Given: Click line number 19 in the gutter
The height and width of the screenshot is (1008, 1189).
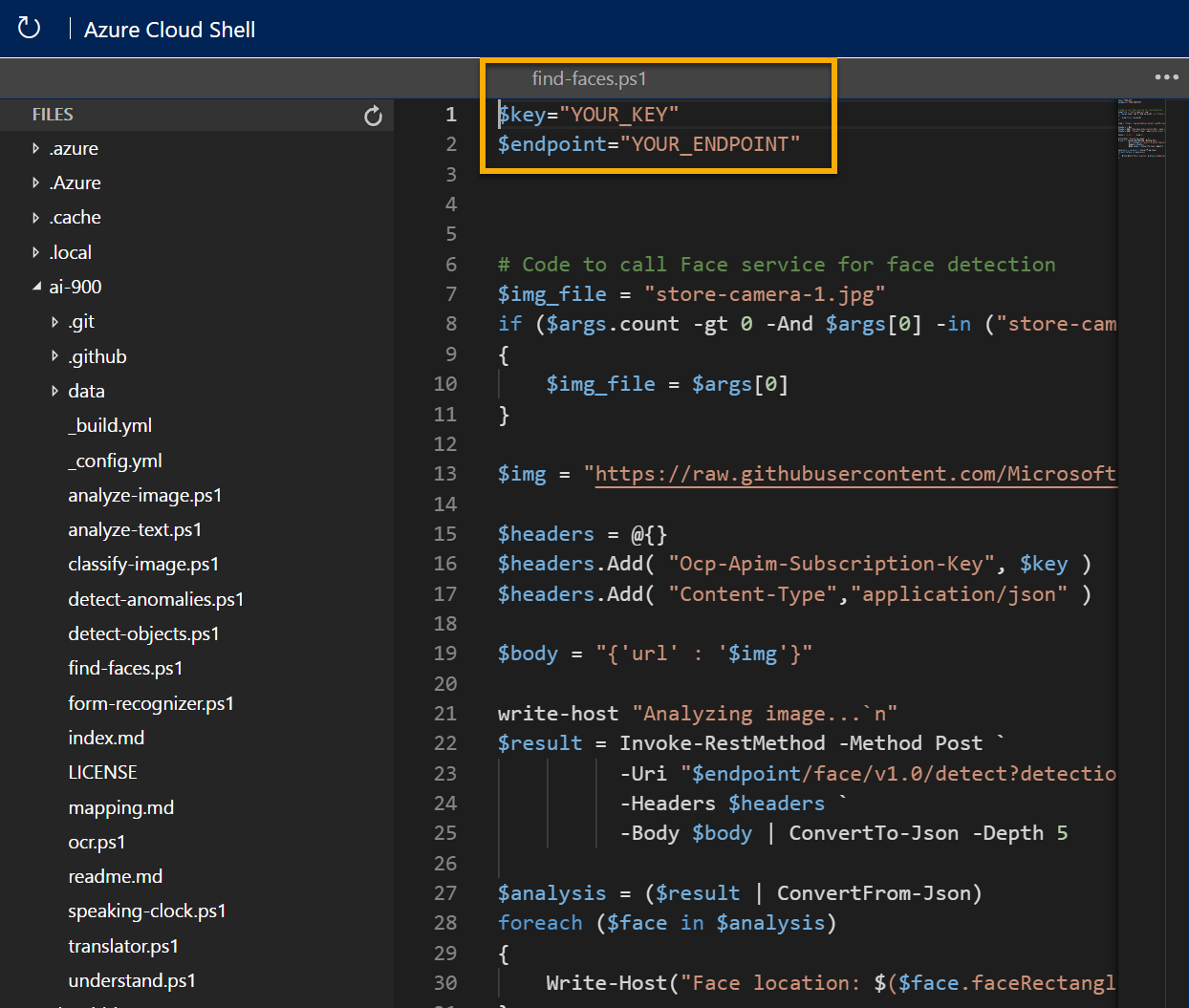Looking at the screenshot, I should pyautogui.click(x=445, y=654).
